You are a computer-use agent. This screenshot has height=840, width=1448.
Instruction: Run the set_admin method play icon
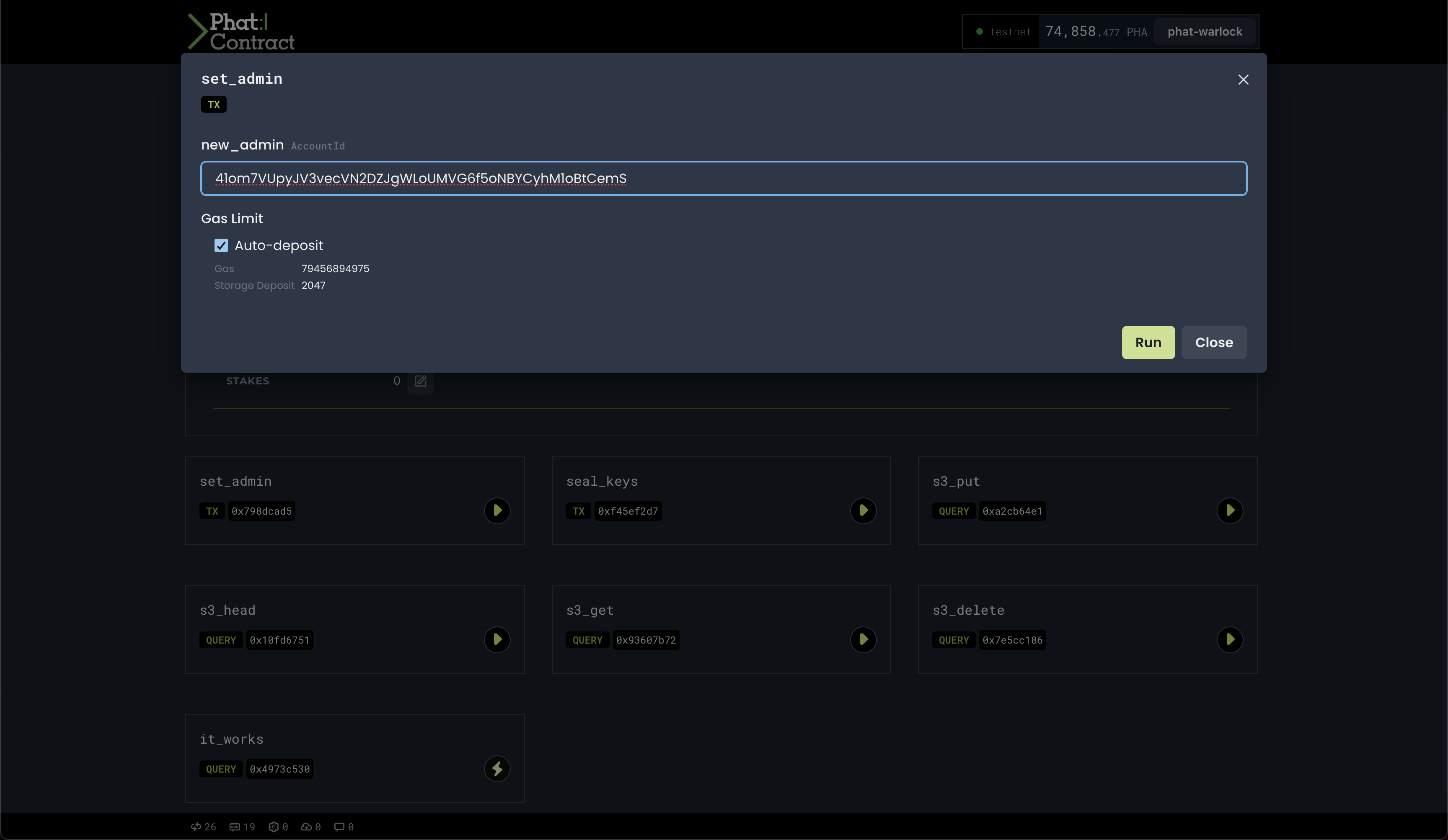tap(497, 510)
